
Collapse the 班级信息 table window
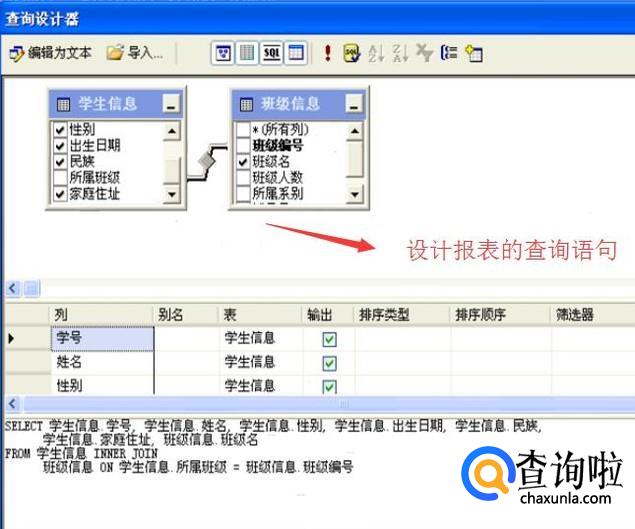point(353,103)
